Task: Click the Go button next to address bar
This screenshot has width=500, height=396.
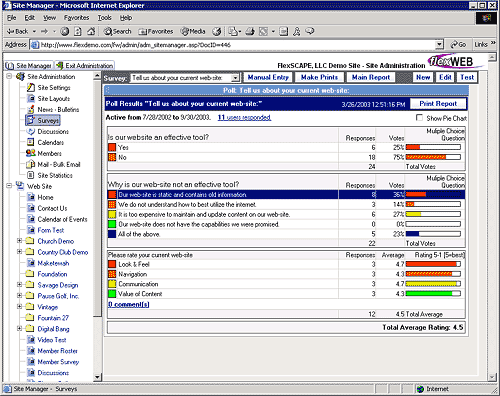Action: point(458,45)
